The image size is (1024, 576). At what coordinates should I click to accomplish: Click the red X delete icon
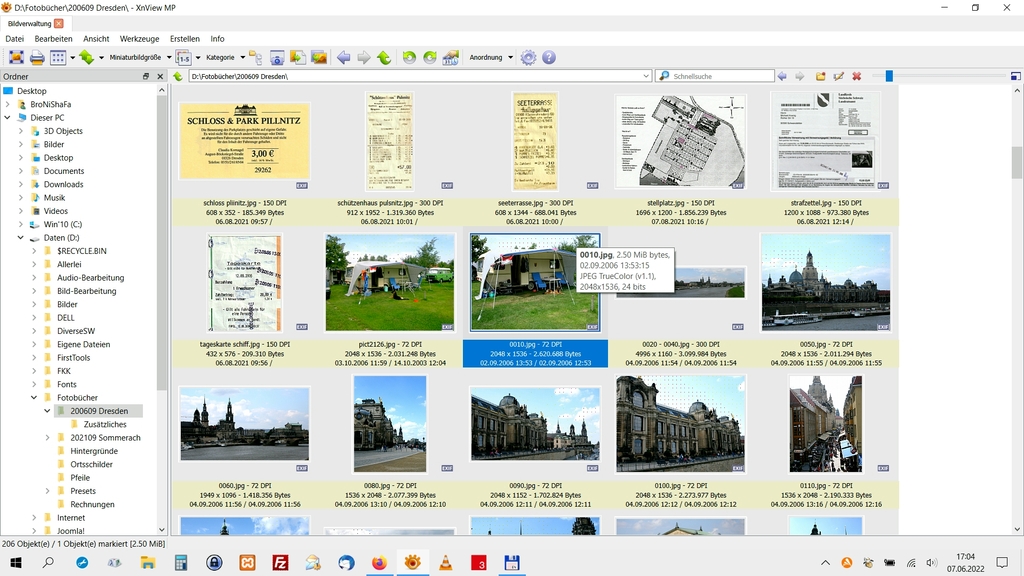(x=856, y=76)
